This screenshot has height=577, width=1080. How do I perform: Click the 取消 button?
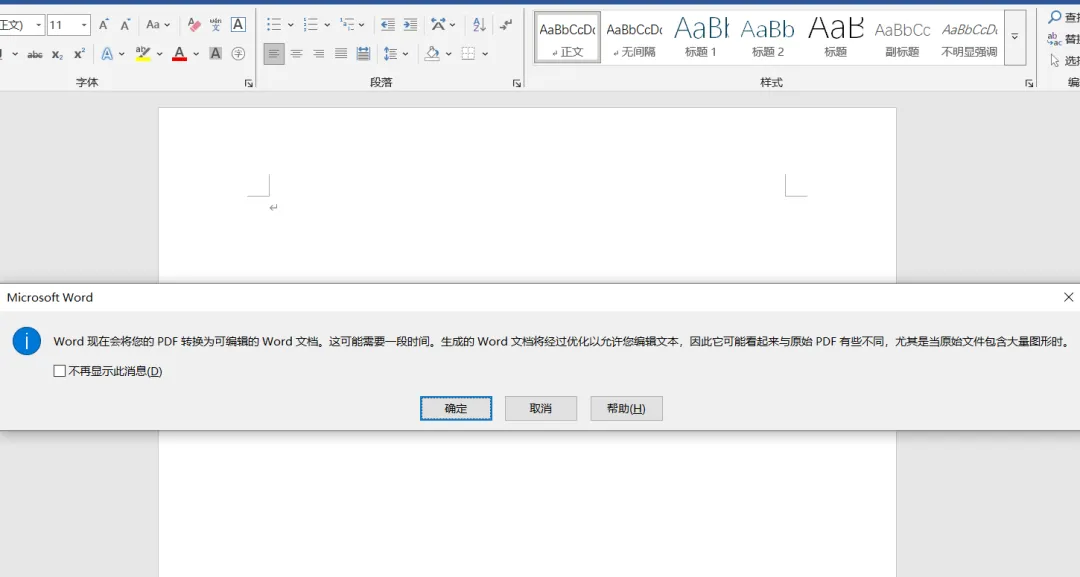coord(541,408)
